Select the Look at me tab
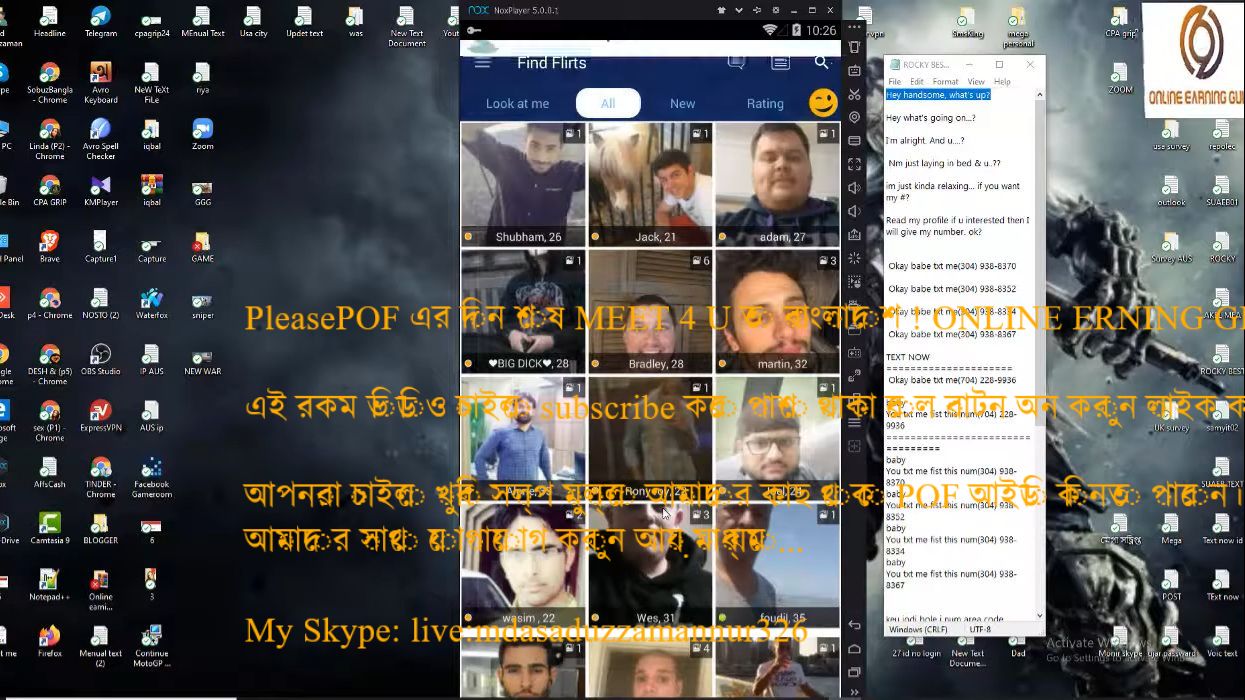The image size is (1245, 700). pyautogui.click(x=517, y=103)
